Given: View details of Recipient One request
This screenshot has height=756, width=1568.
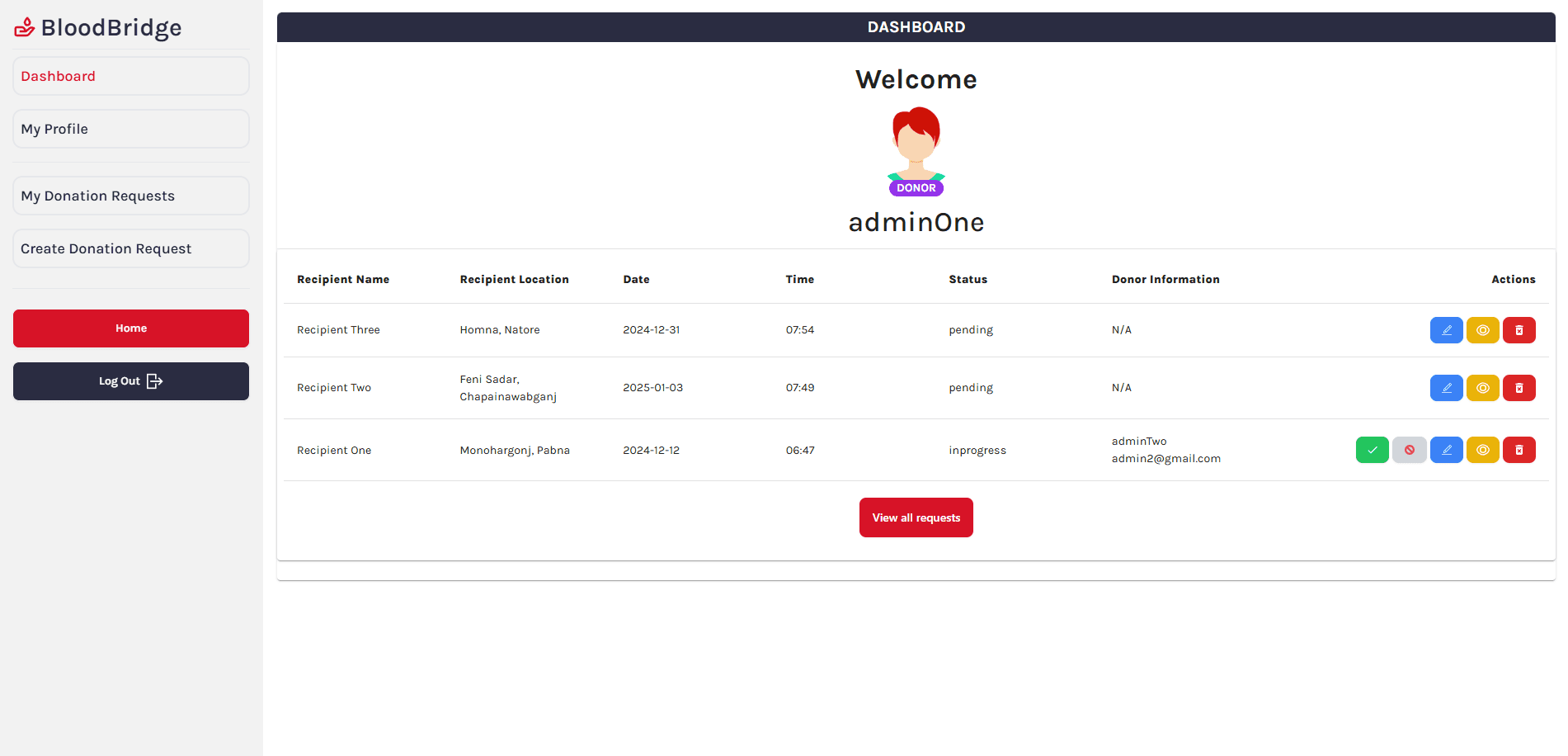Looking at the screenshot, I should click(1482, 450).
